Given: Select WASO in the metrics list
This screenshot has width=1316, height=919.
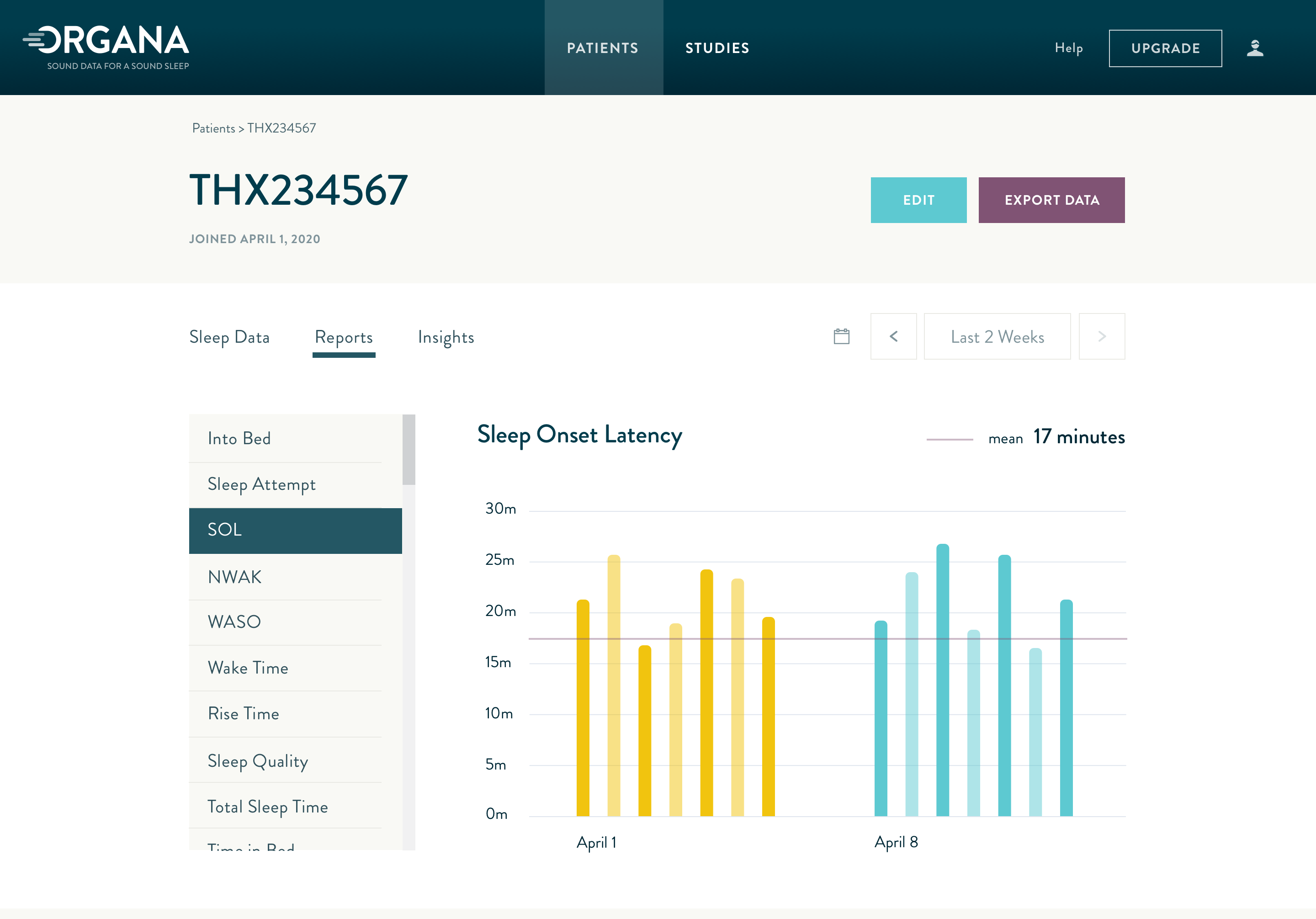Looking at the screenshot, I should pyautogui.click(x=234, y=622).
